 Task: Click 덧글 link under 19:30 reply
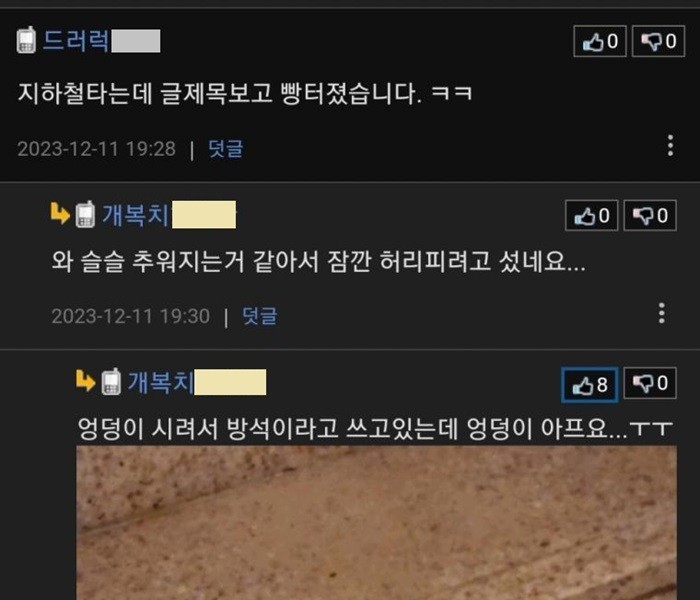pyautogui.click(x=259, y=316)
